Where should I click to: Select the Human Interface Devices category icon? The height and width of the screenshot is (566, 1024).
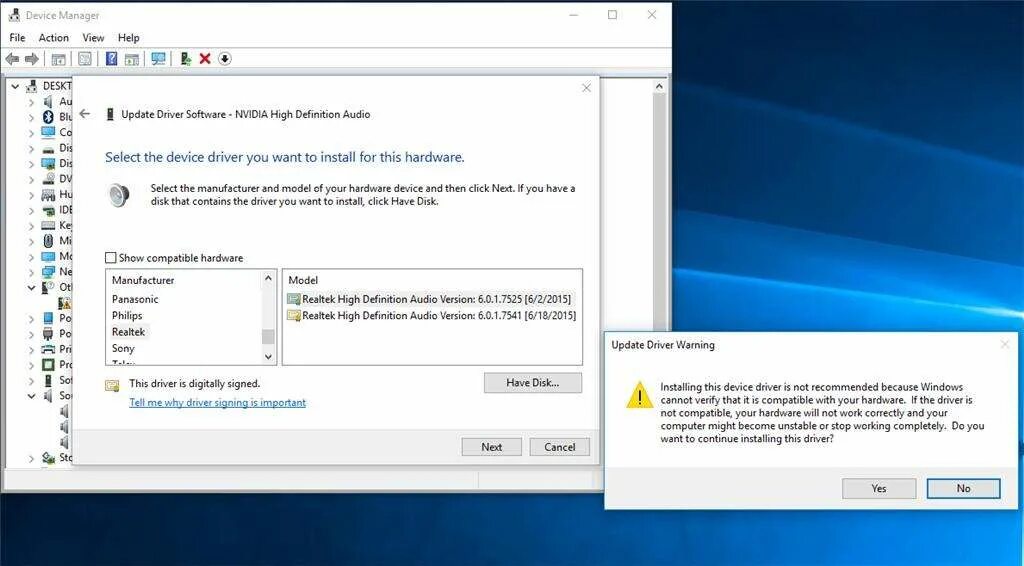coord(48,195)
